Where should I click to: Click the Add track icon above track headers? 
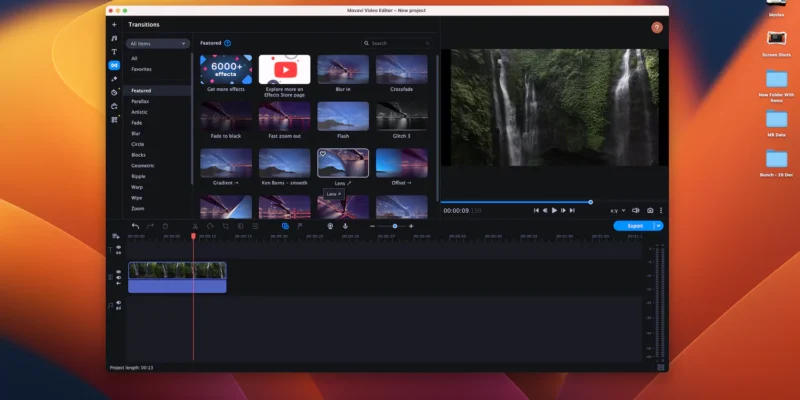[116, 236]
